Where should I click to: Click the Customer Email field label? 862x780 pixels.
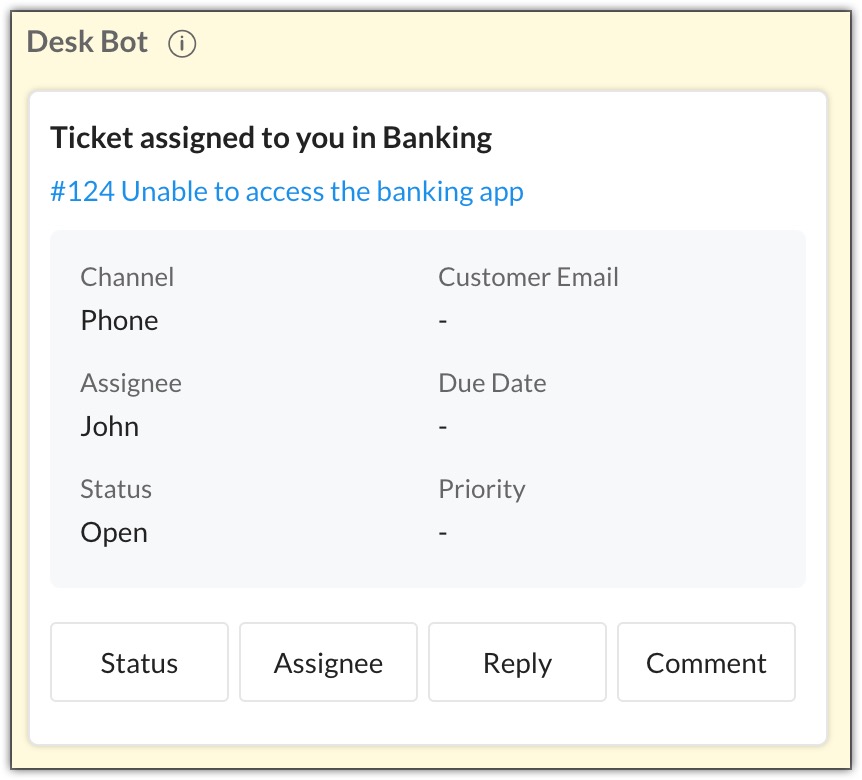(528, 276)
